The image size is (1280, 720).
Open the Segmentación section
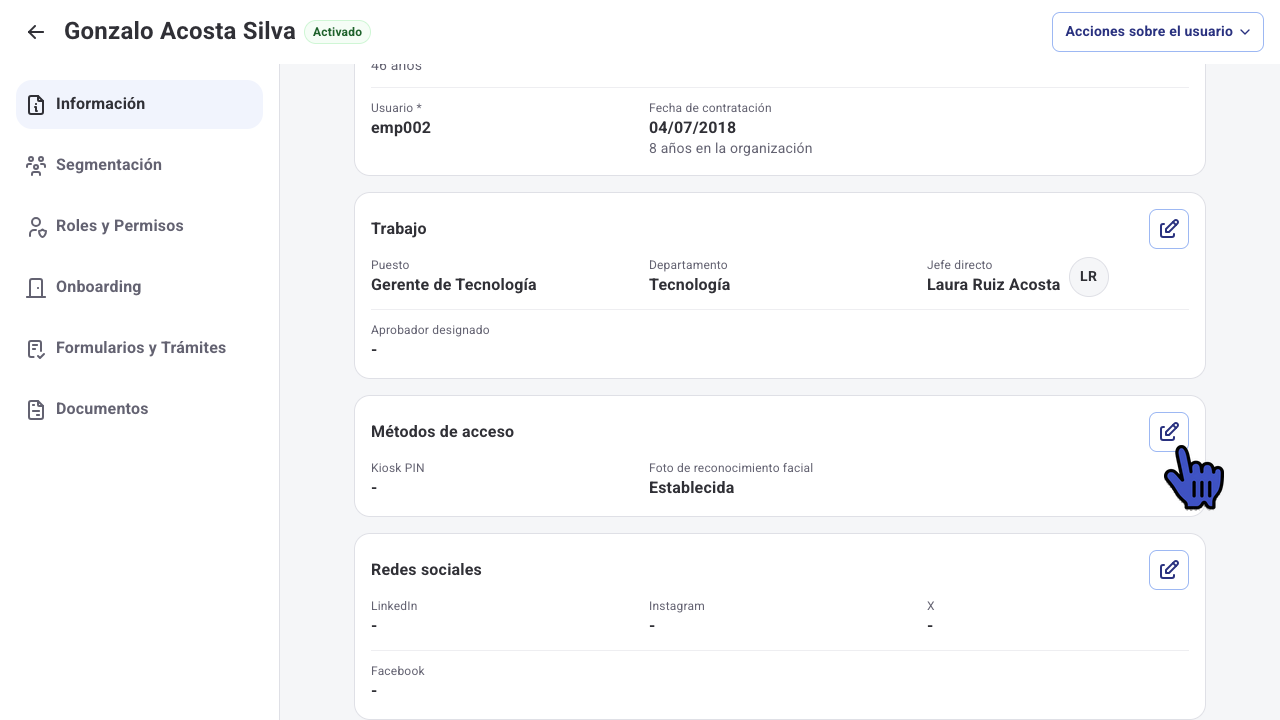[x=139, y=165]
